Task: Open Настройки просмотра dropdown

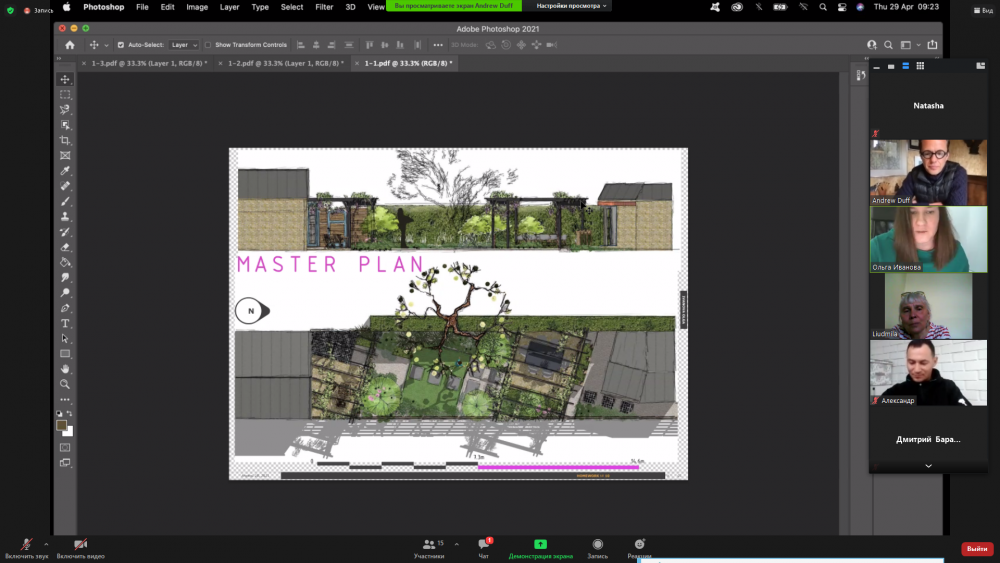Action: click(571, 6)
